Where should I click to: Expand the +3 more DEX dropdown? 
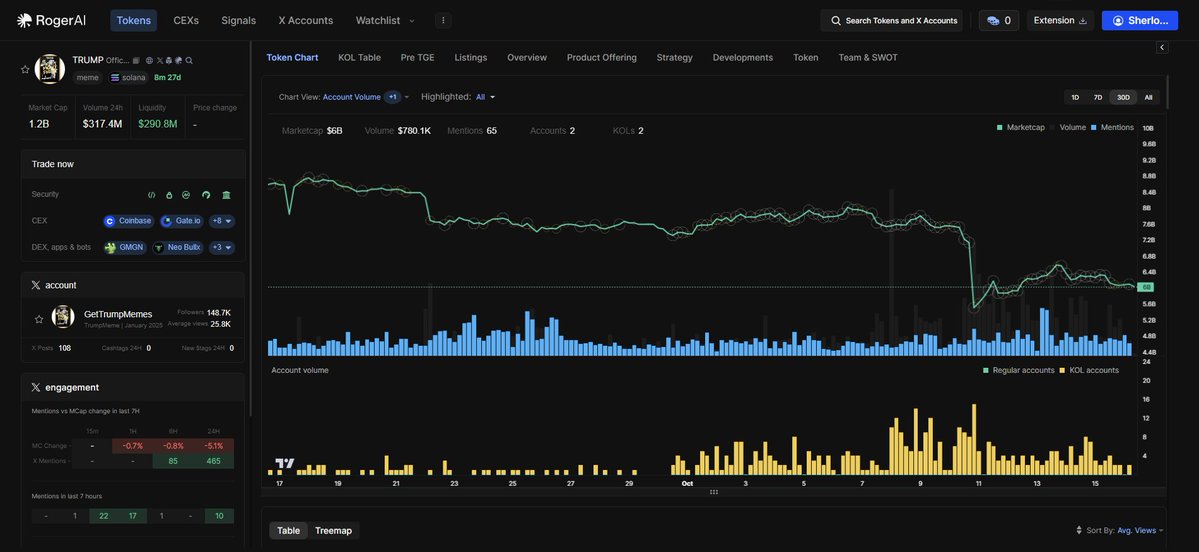(222, 248)
